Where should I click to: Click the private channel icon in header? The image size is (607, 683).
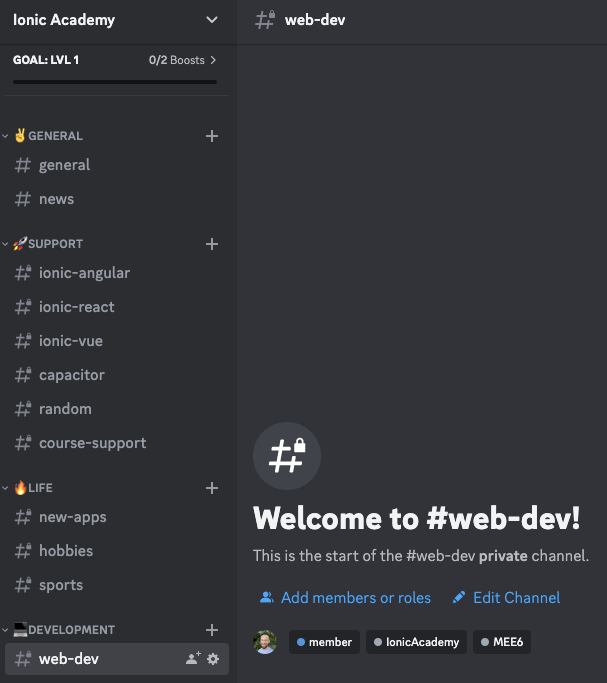(265, 20)
